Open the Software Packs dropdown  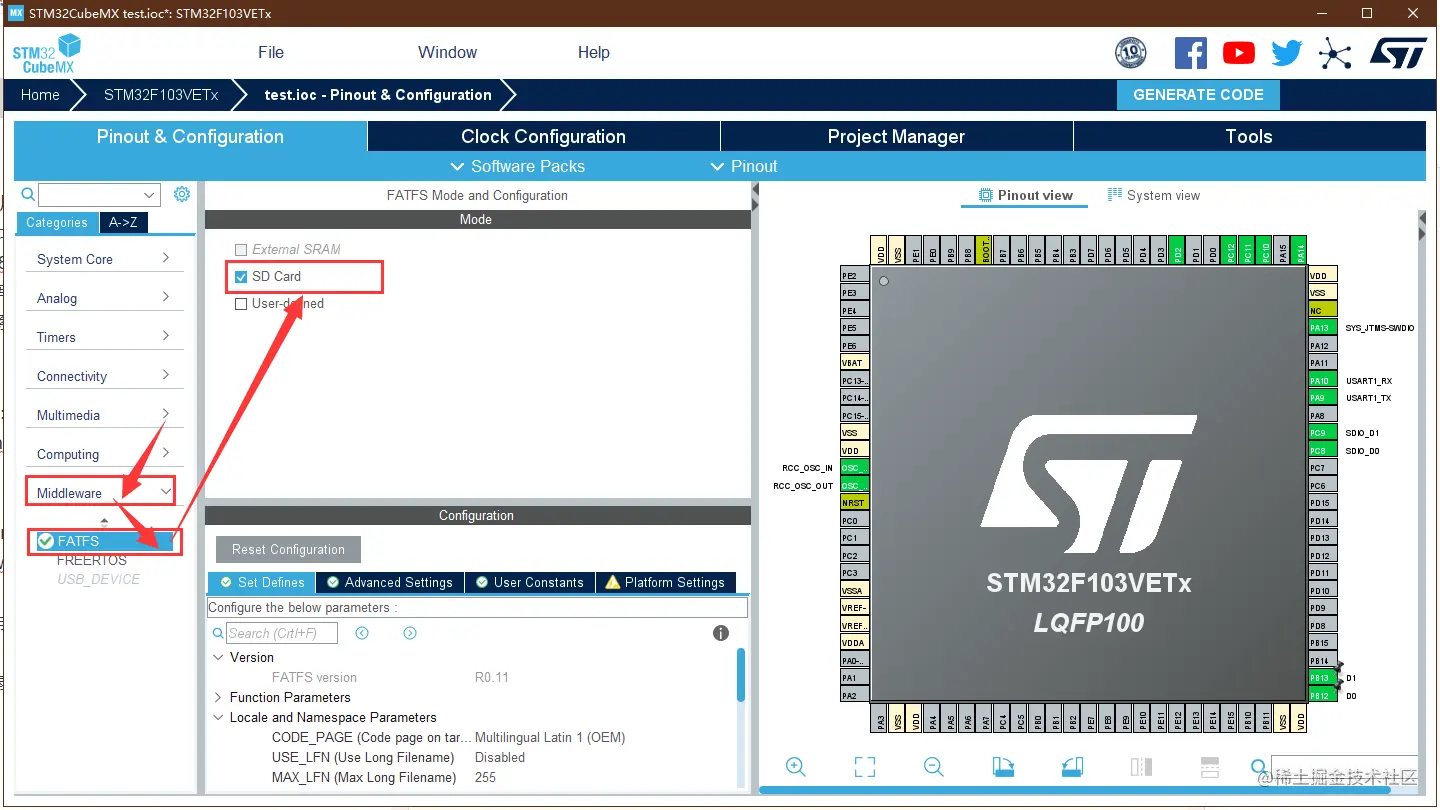click(518, 166)
